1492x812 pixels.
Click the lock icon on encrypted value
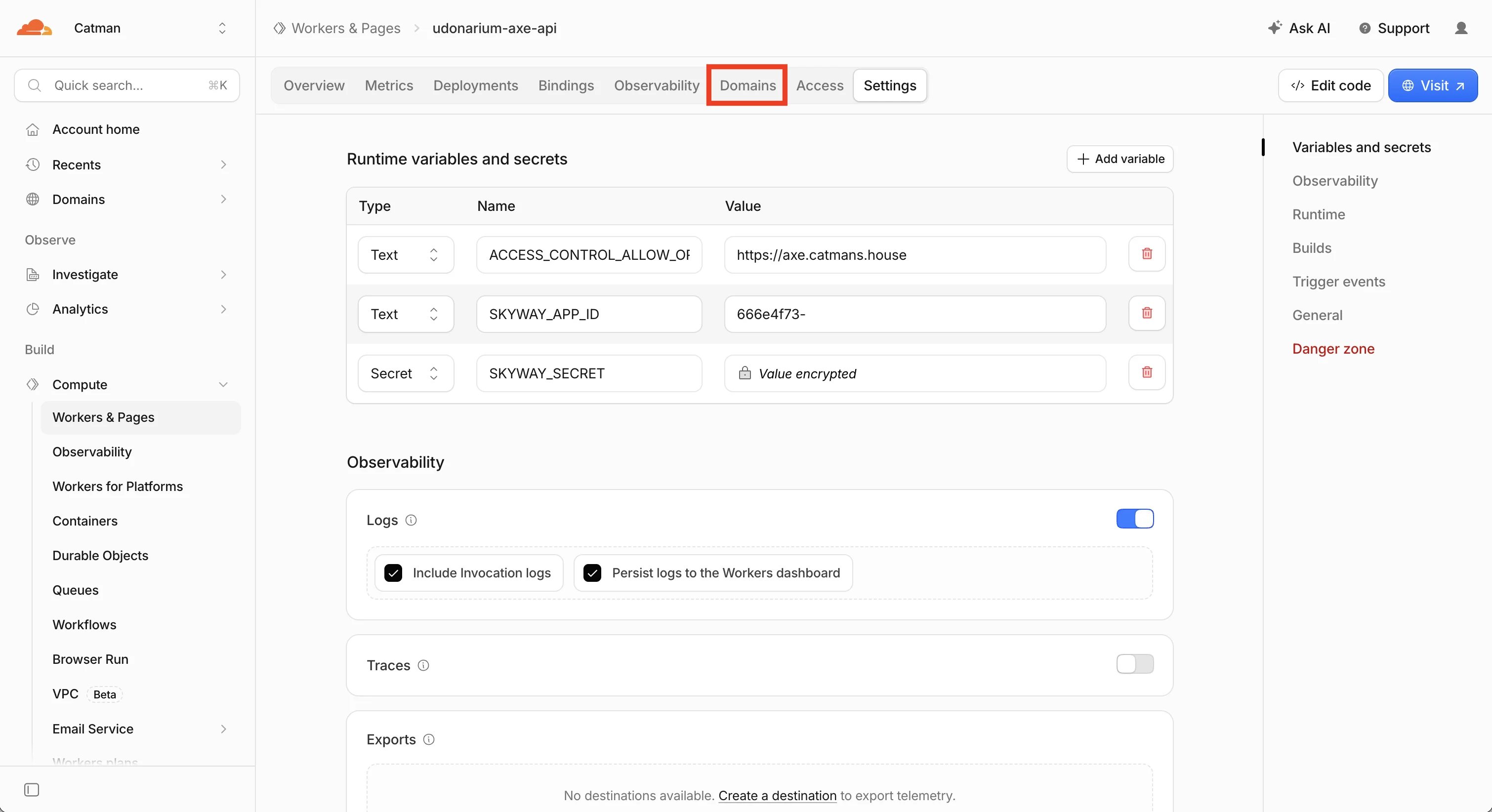tap(745, 372)
